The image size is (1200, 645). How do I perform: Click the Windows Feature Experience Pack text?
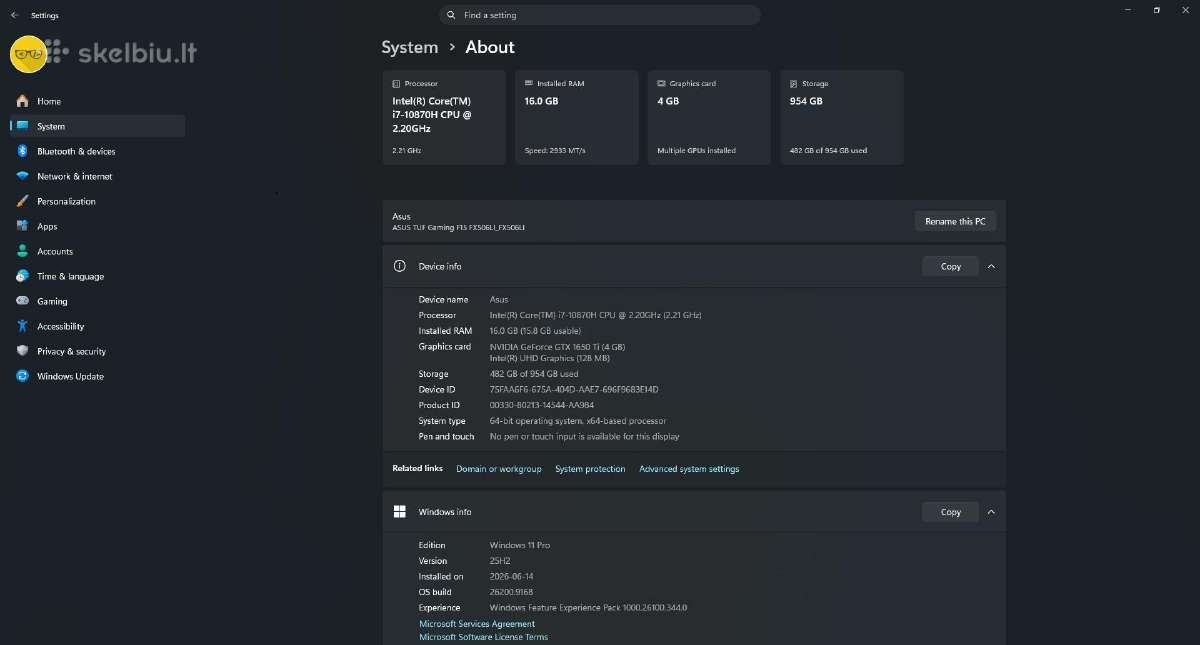[589, 608]
